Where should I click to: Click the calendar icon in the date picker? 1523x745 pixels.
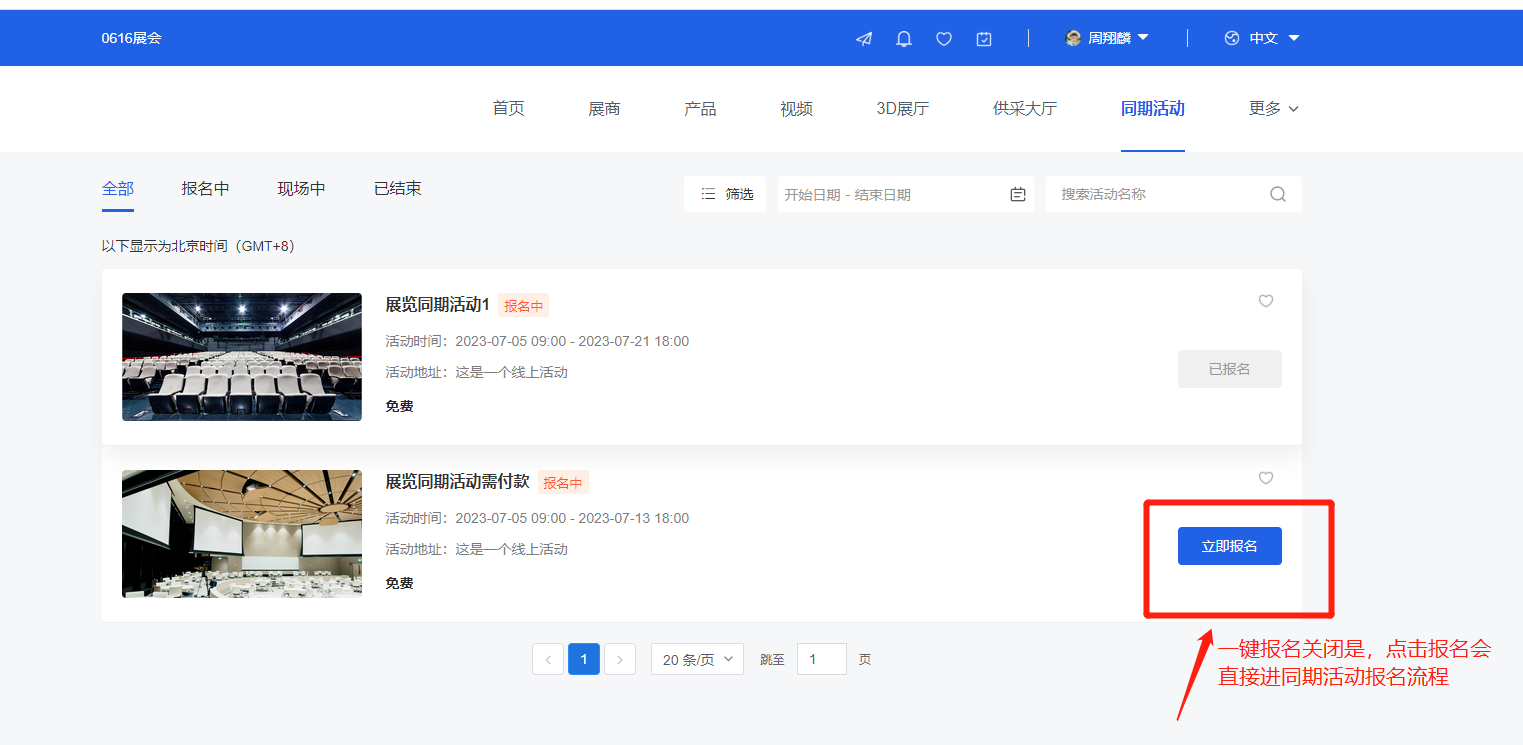(1017, 194)
